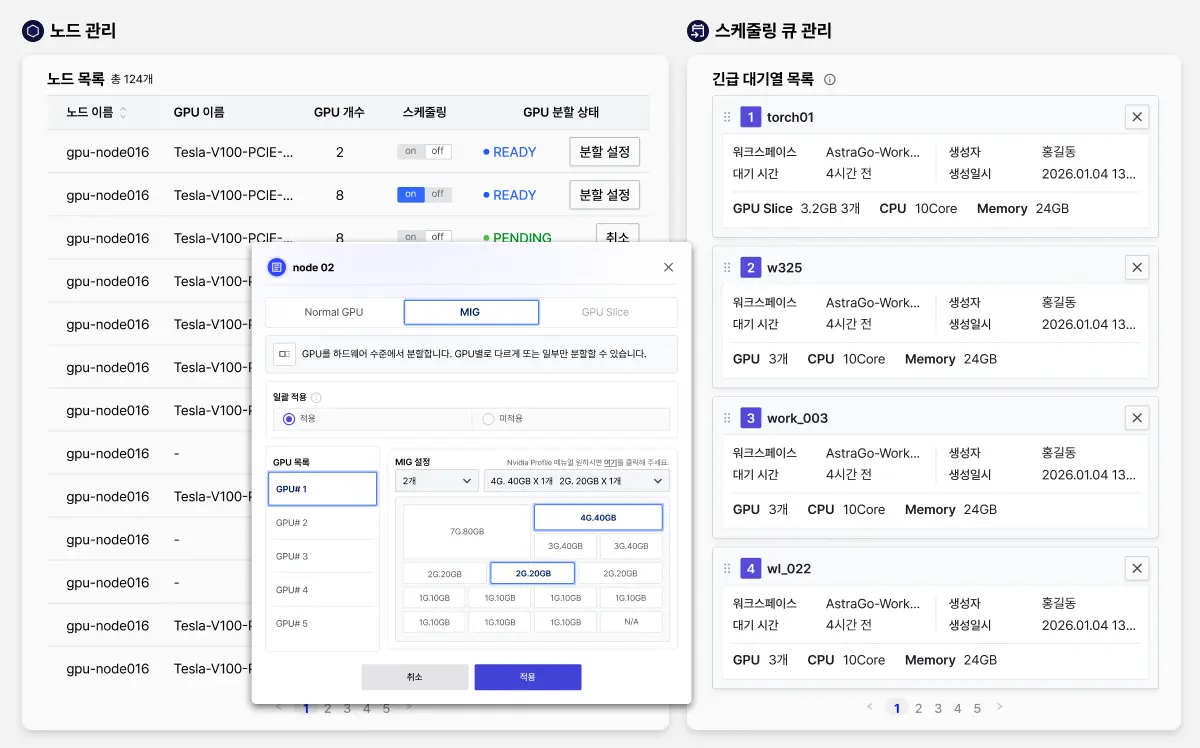Close the node 02 dialog
Image resolution: width=1200 pixels, height=748 pixels.
669,267
